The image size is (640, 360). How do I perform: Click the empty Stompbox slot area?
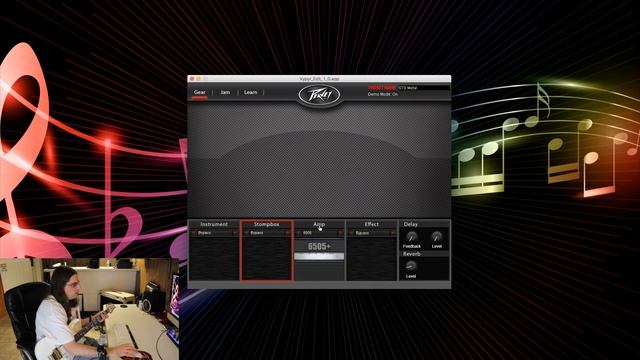(267, 258)
